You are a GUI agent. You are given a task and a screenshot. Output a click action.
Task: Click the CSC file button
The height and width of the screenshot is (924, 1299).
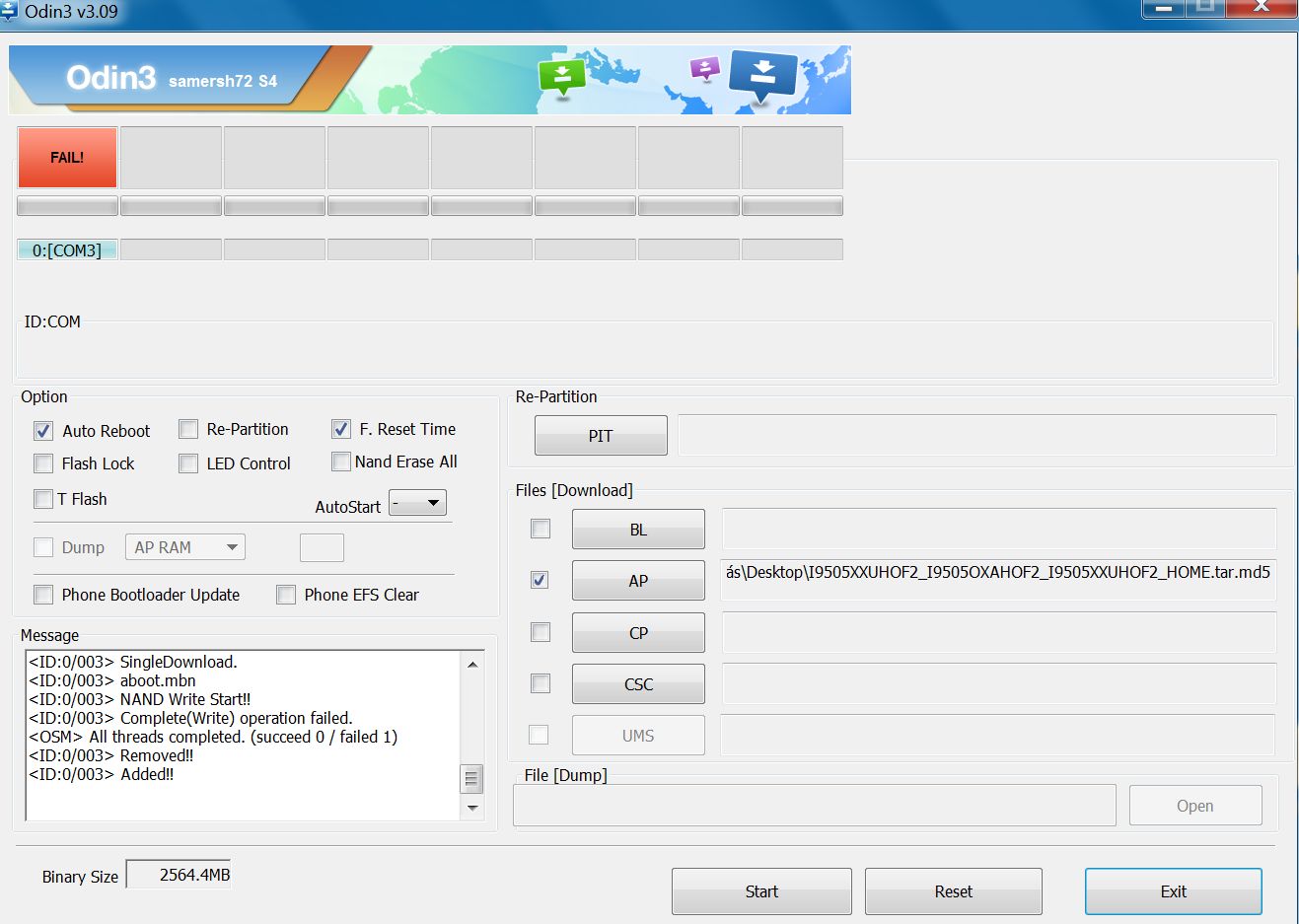click(638, 684)
